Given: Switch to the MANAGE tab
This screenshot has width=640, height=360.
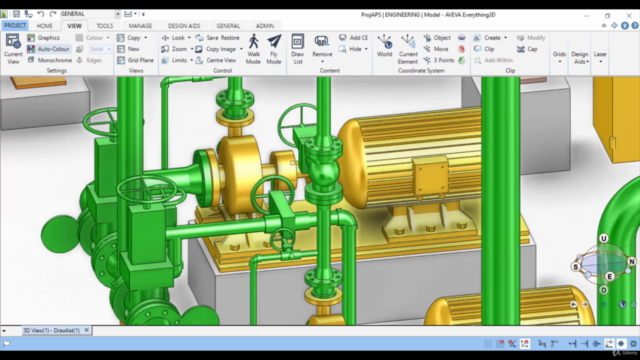Looking at the screenshot, I should 140,26.
